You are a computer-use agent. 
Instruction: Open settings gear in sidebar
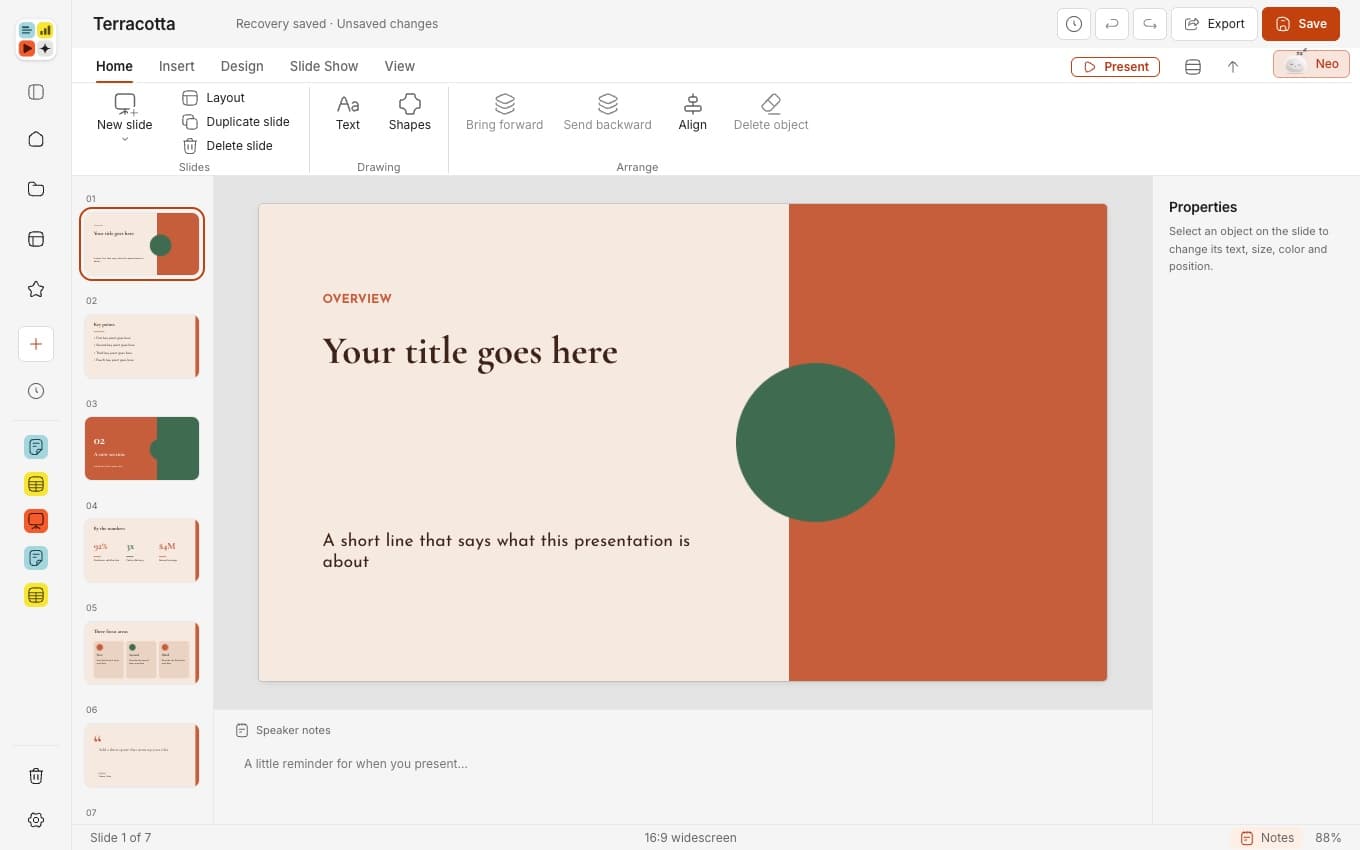[36, 820]
